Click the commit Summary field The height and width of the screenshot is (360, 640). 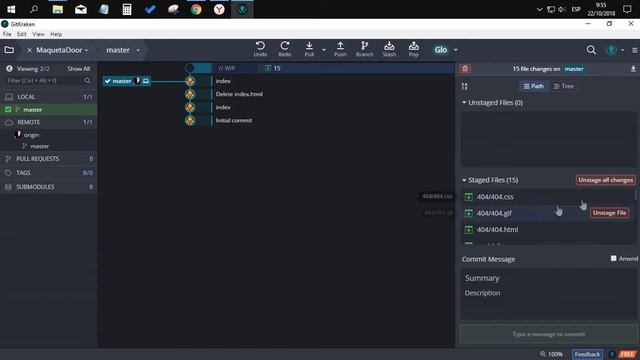point(549,278)
